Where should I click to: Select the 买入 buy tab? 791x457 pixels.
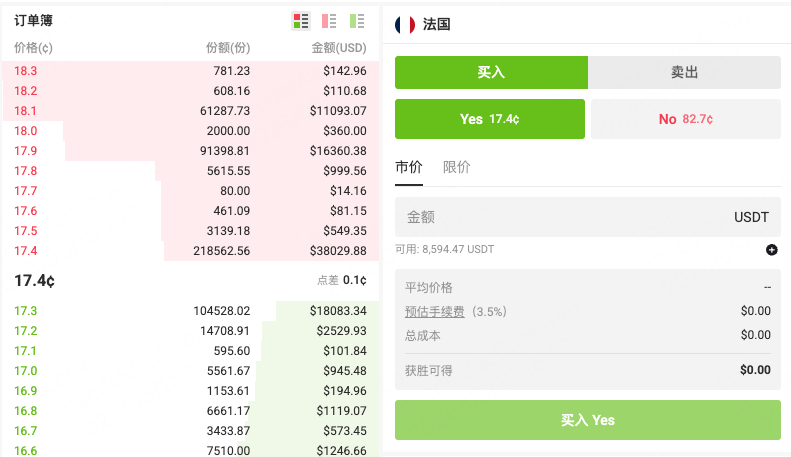pos(491,72)
